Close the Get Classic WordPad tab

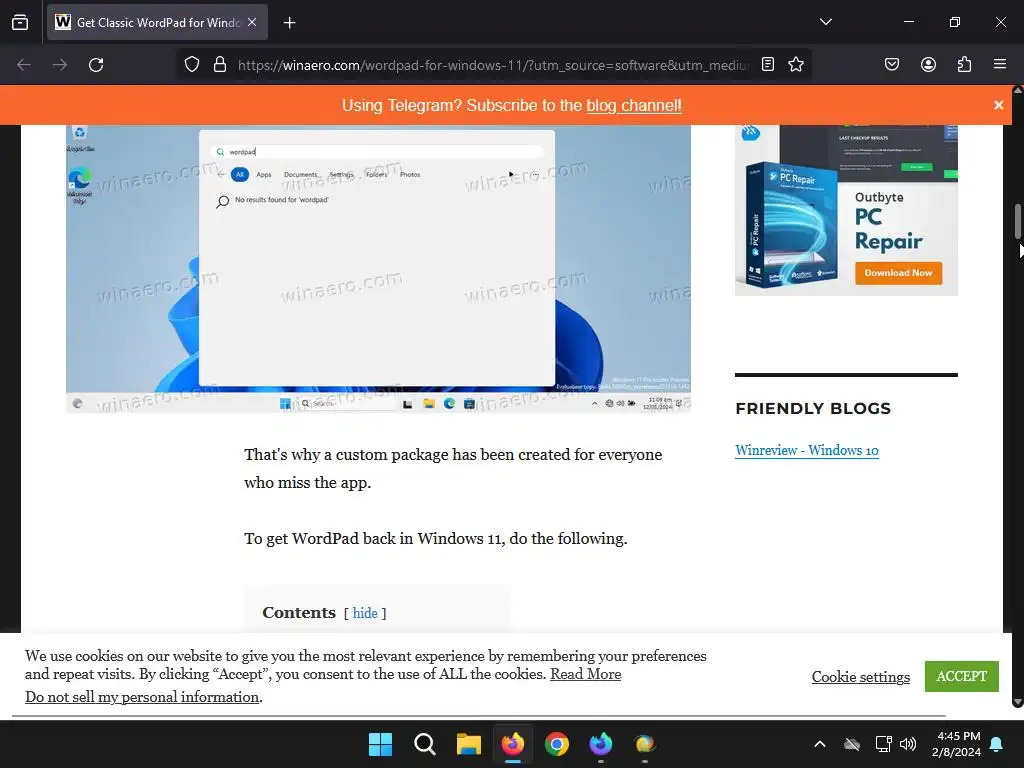[x=252, y=22]
